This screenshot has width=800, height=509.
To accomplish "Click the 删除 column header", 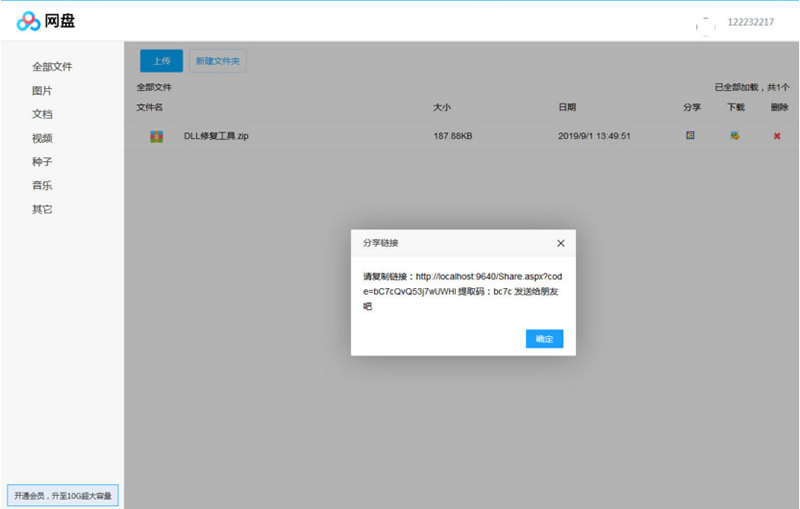I will point(780,107).
